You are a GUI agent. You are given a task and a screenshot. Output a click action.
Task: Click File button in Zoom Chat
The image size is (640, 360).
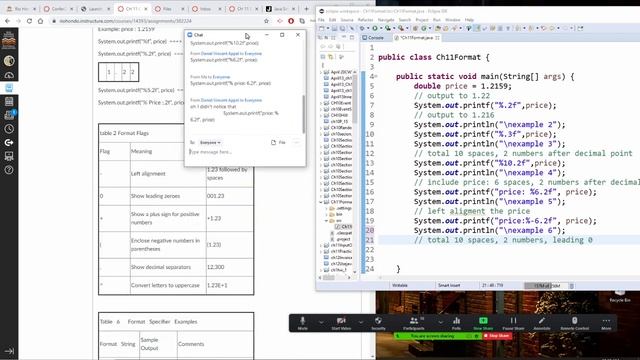pyautogui.click(x=278, y=142)
